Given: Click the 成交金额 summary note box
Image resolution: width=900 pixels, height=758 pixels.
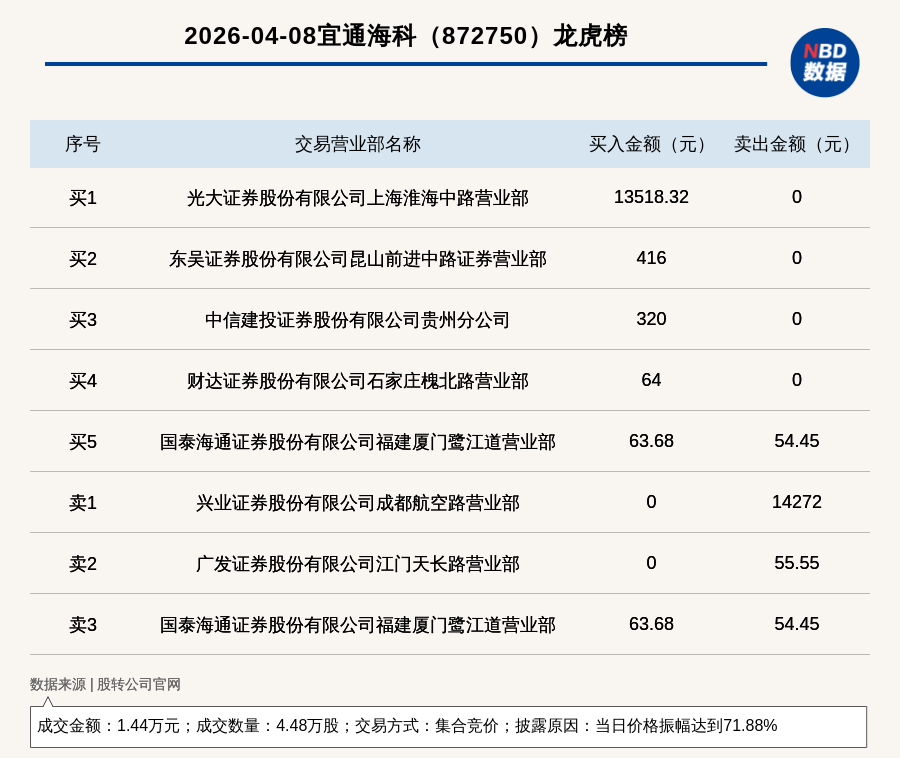Looking at the screenshot, I should [448, 726].
